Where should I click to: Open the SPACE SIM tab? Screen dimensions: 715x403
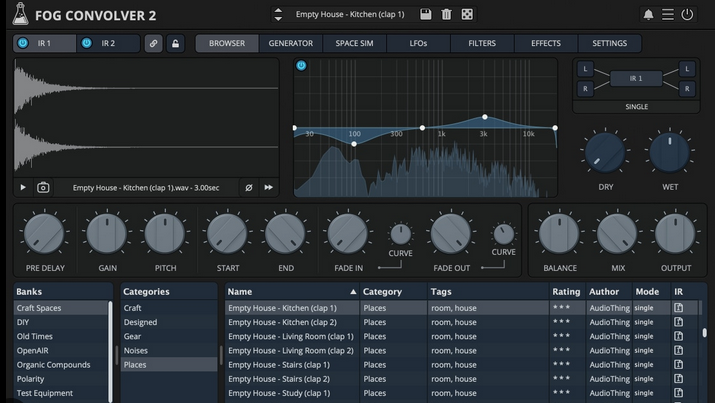(354, 43)
